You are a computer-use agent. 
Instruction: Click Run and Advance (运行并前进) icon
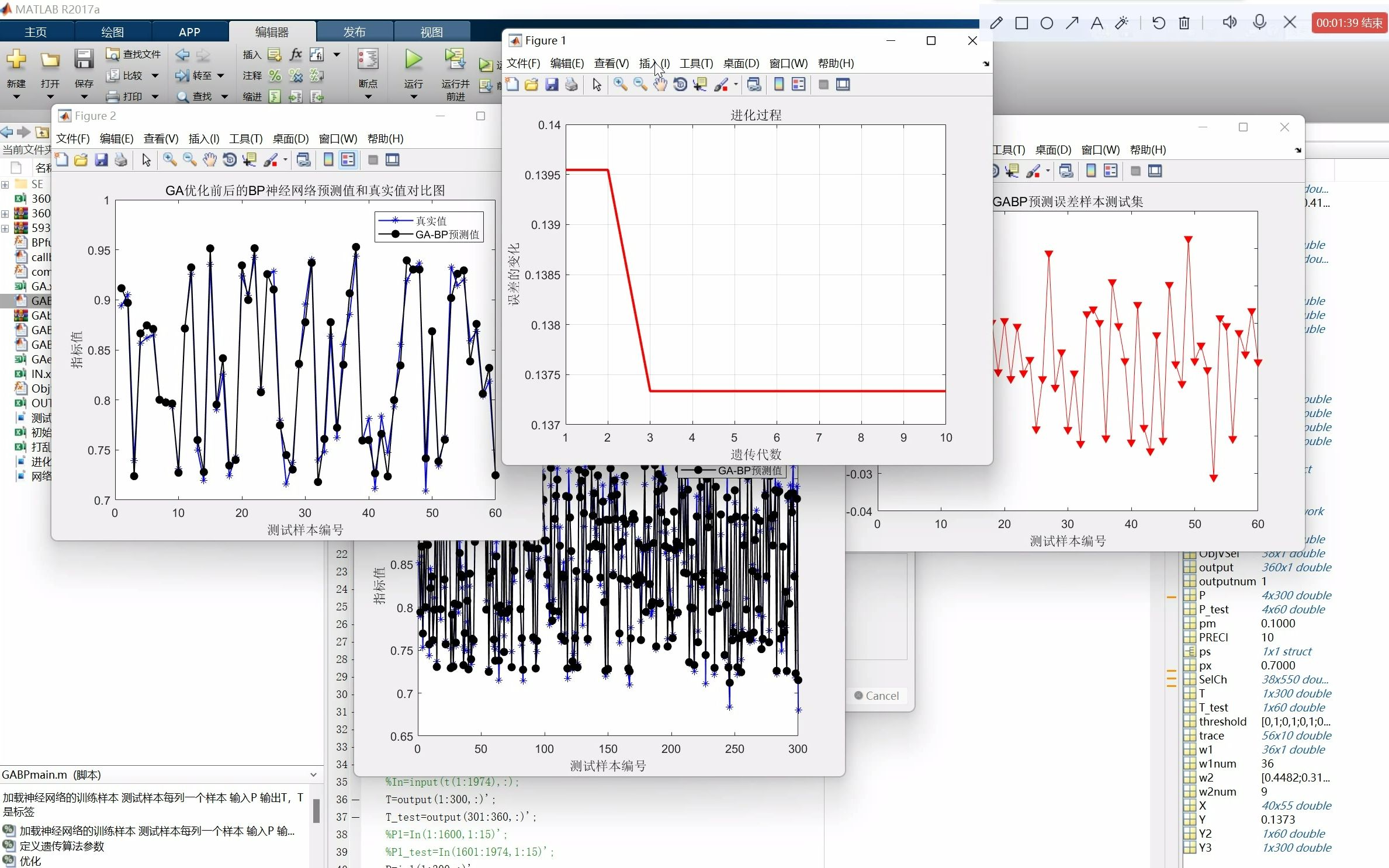click(455, 59)
